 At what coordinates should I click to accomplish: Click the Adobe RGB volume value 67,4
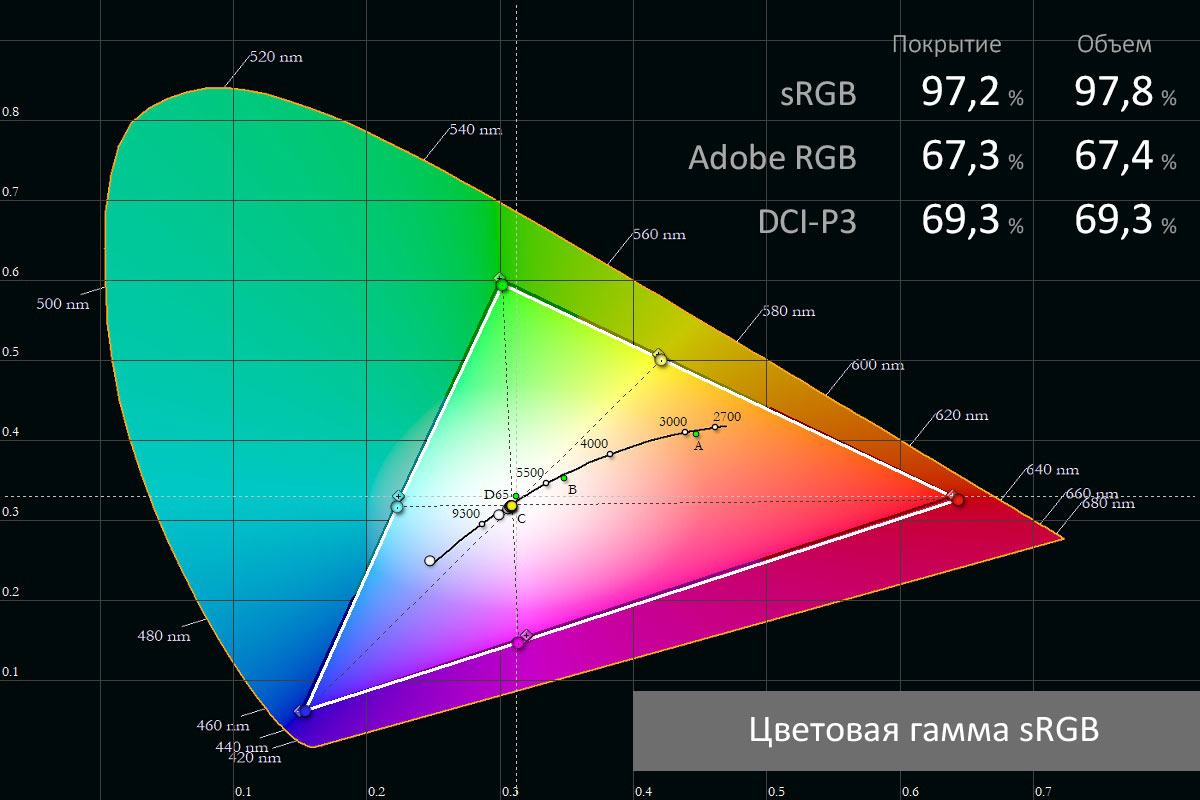[x=1113, y=156]
